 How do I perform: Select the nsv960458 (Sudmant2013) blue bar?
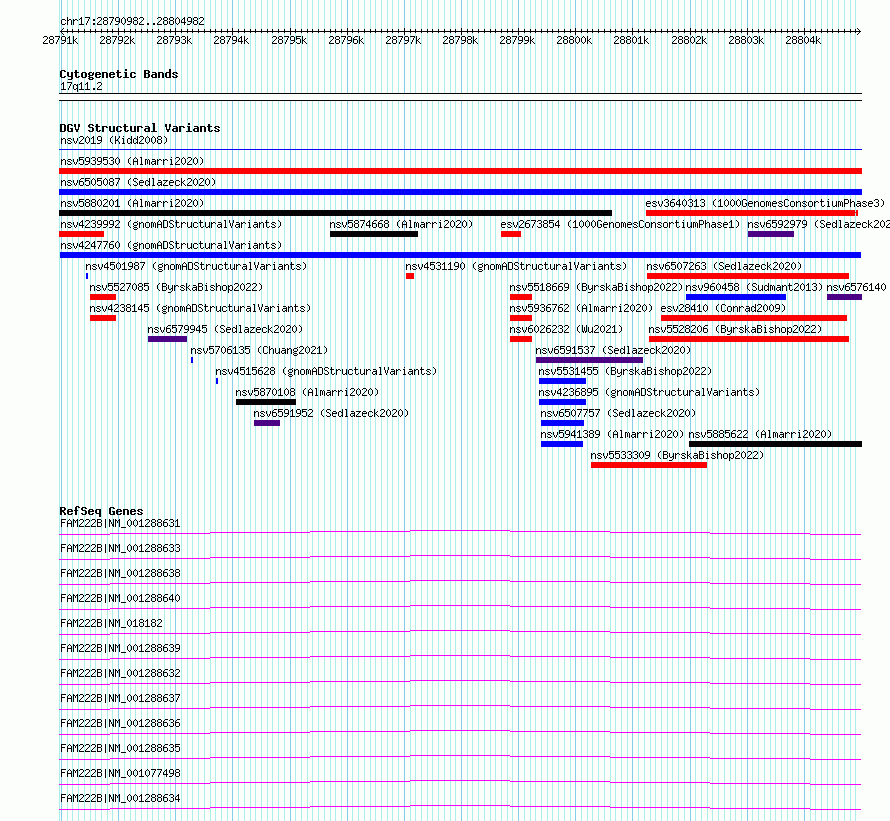736,297
